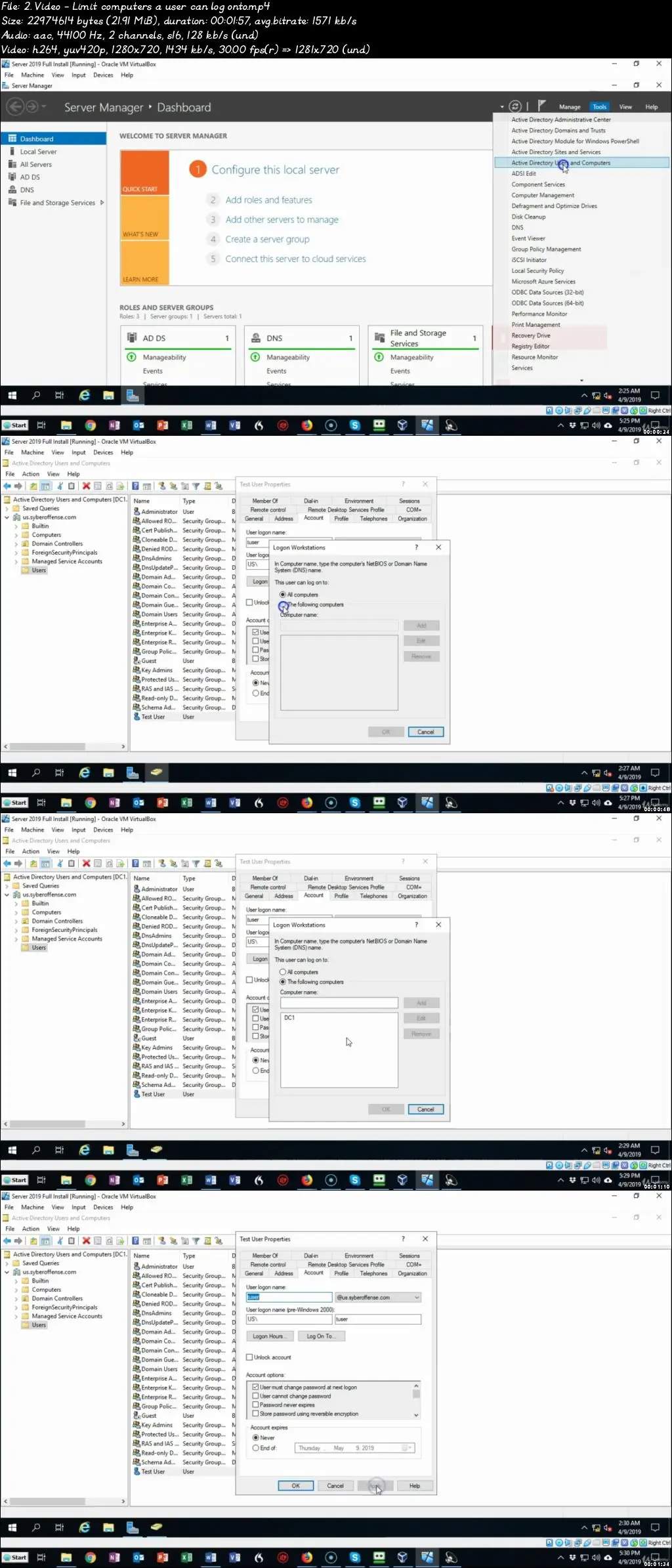Check Password never expires option
The width and height of the screenshot is (672, 1568).
pos(256,1405)
